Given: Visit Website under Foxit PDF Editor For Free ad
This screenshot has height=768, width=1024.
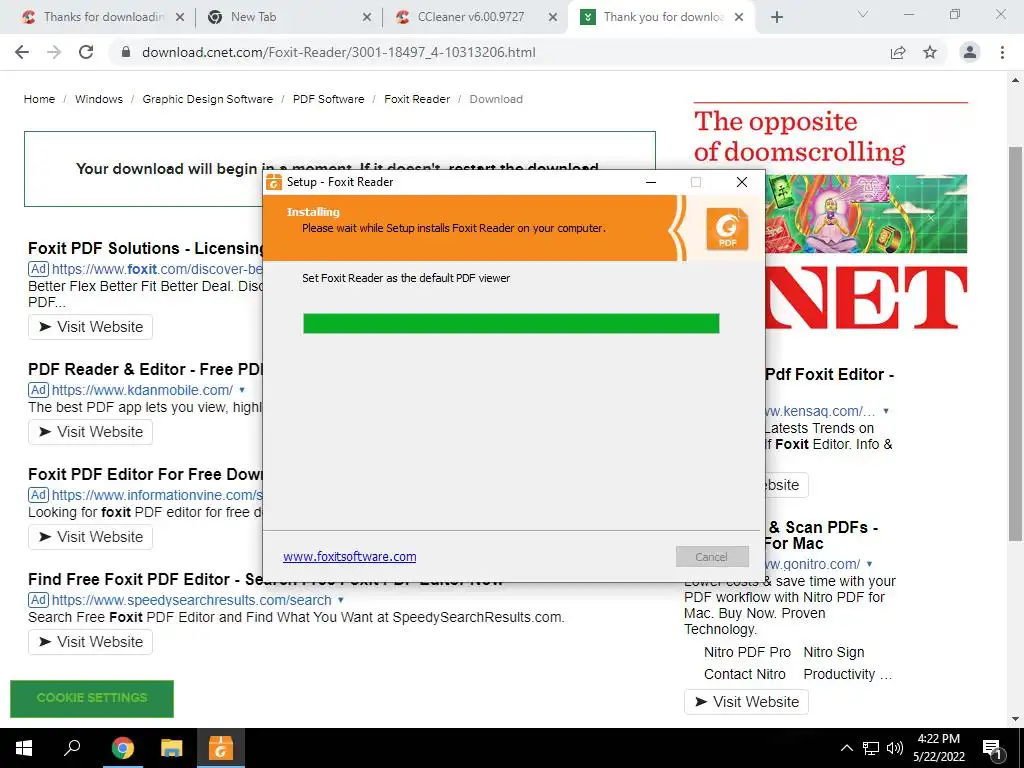Looking at the screenshot, I should point(90,537).
